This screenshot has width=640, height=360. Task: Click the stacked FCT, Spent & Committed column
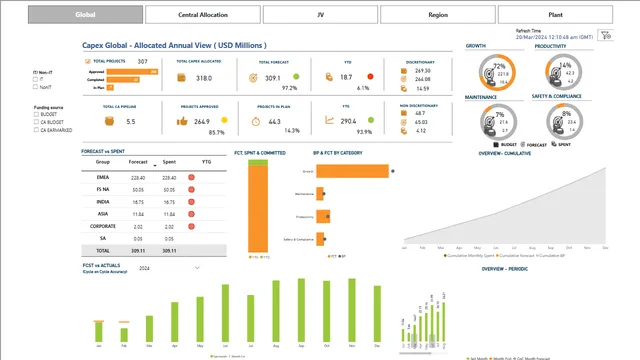258,206
